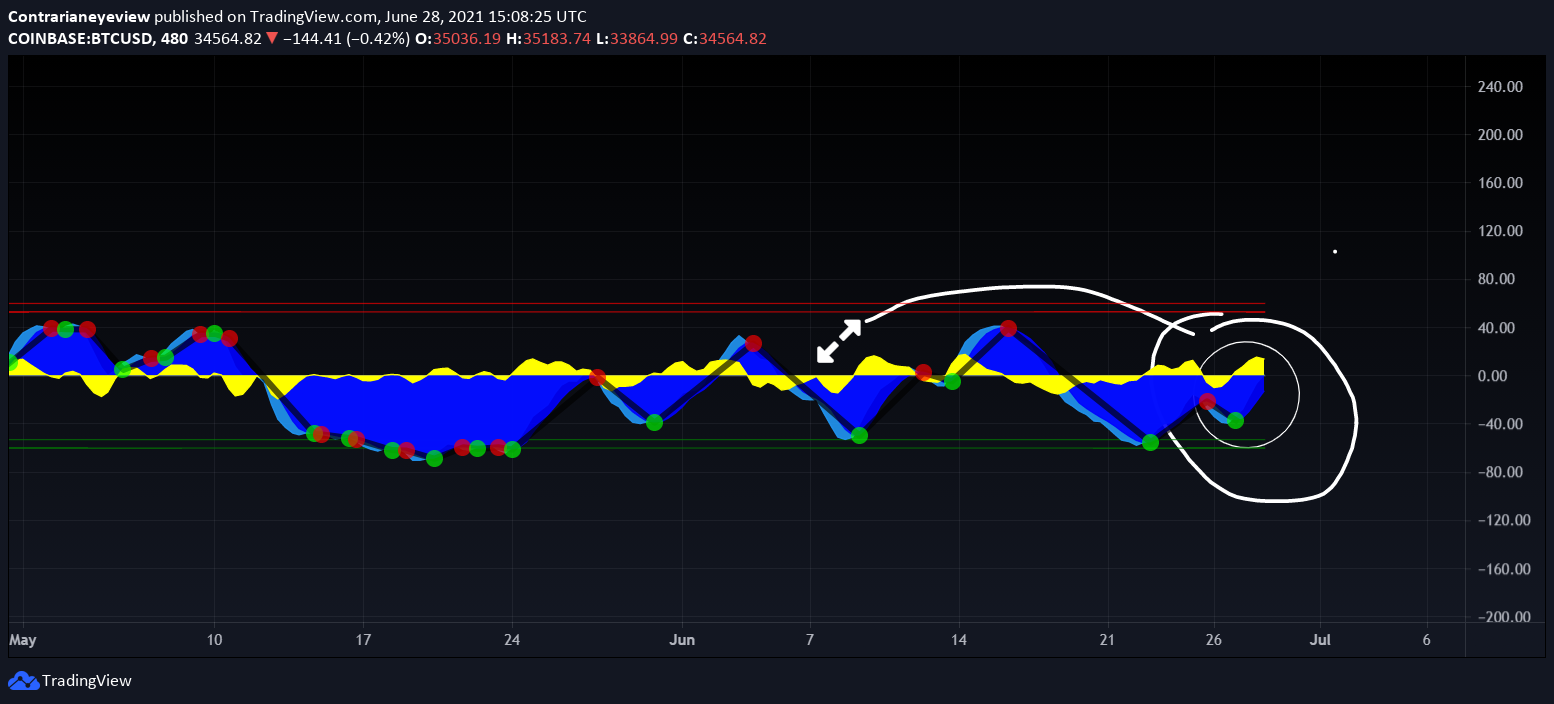Viewport: 1554px width, 704px height.
Task: Click the change value −144.41 (−0.42%)
Action: pyautogui.click(x=346, y=39)
